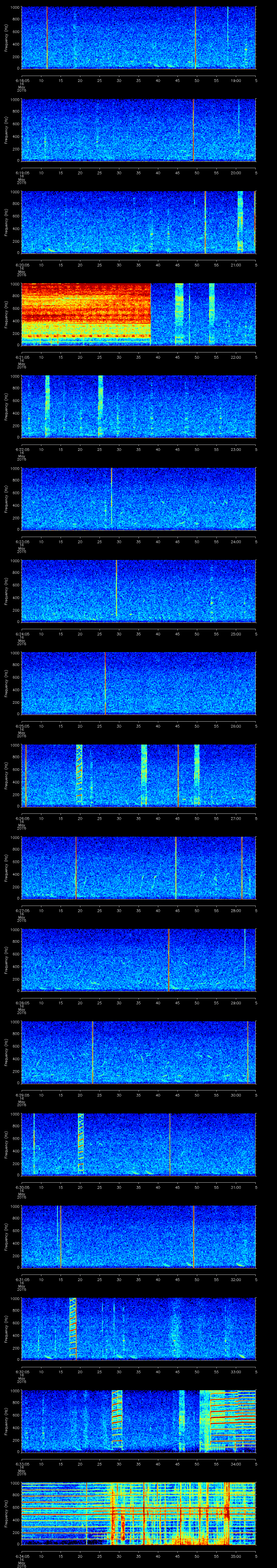Click the 21:00 time axis label
Screen dimensions: 277x1568
(x=236, y=265)
